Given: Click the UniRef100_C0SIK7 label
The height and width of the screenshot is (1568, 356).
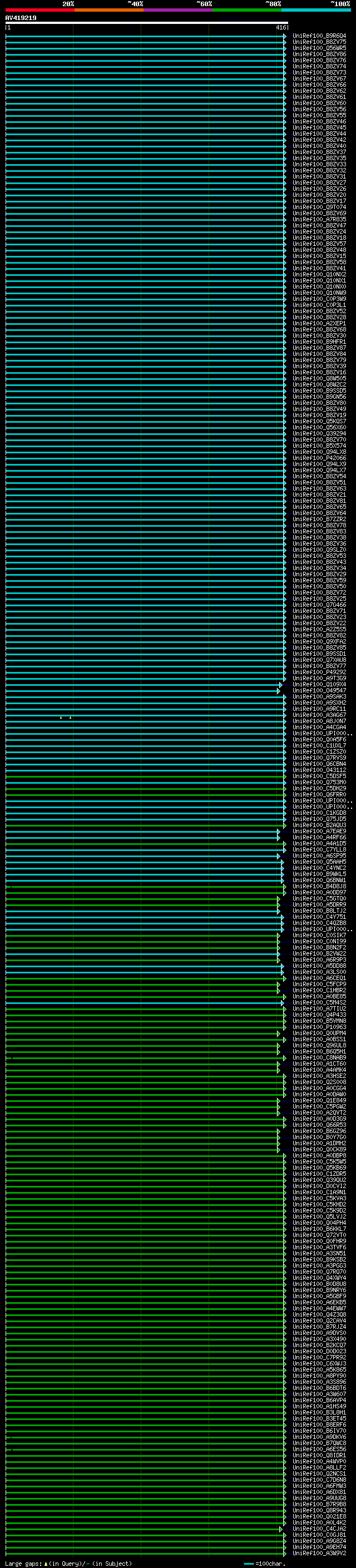Looking at the screenshot, I should coord(319,935).
